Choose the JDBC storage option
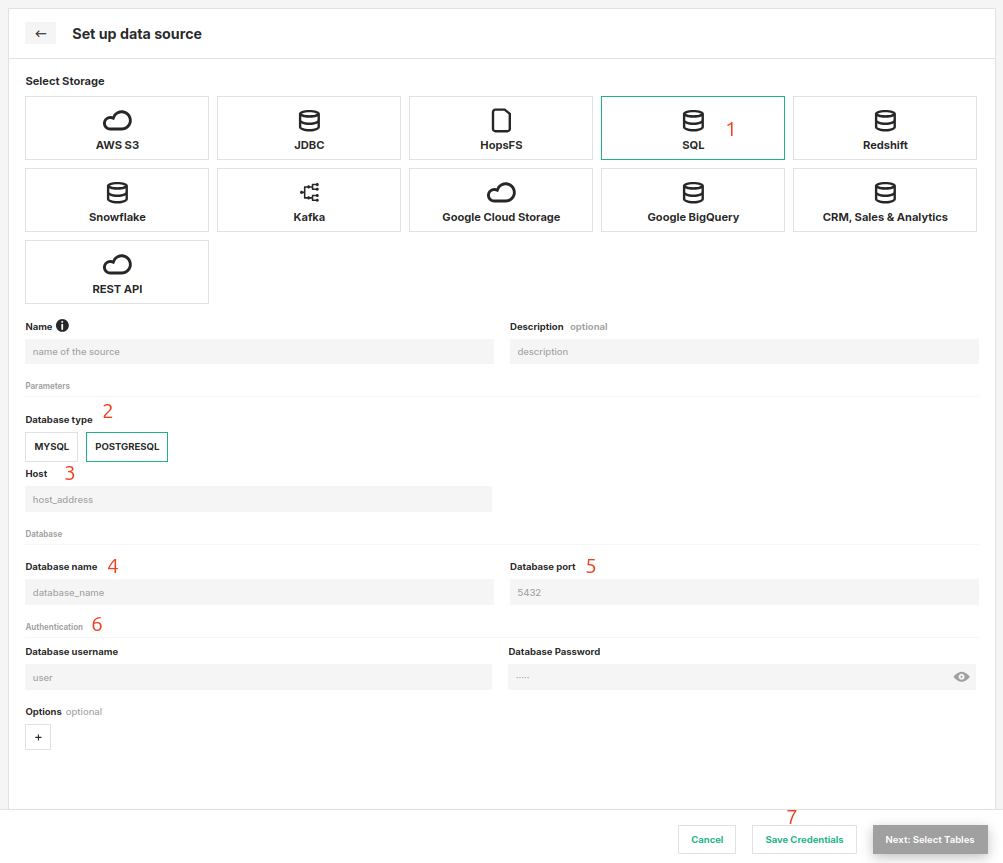This screenshot has width=1003, height=863. pos(309,128)
